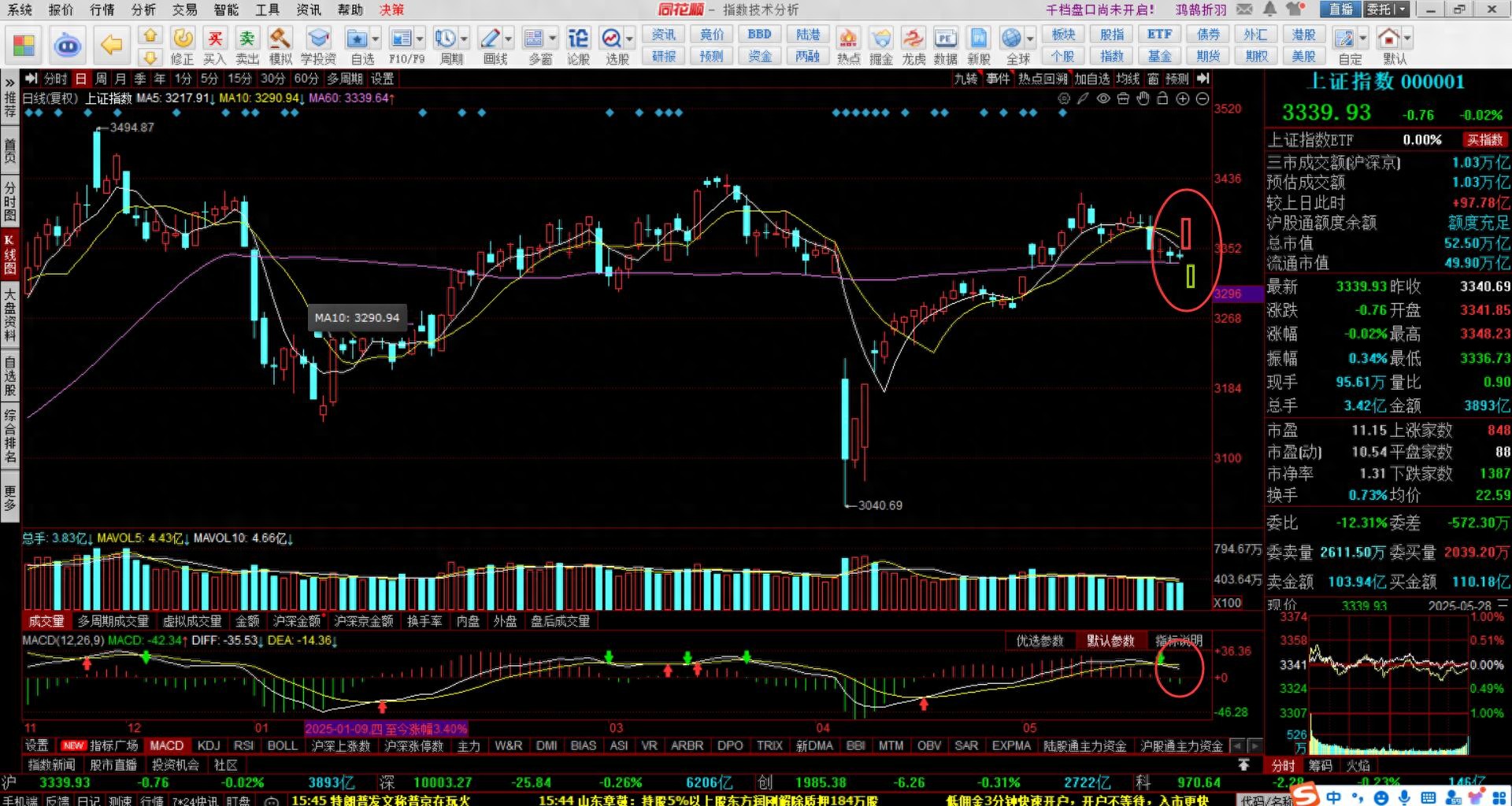Viewport: 1512px width, 806px height.
Task: Open the 新股 IPO icon
Action: click(979, 45)
